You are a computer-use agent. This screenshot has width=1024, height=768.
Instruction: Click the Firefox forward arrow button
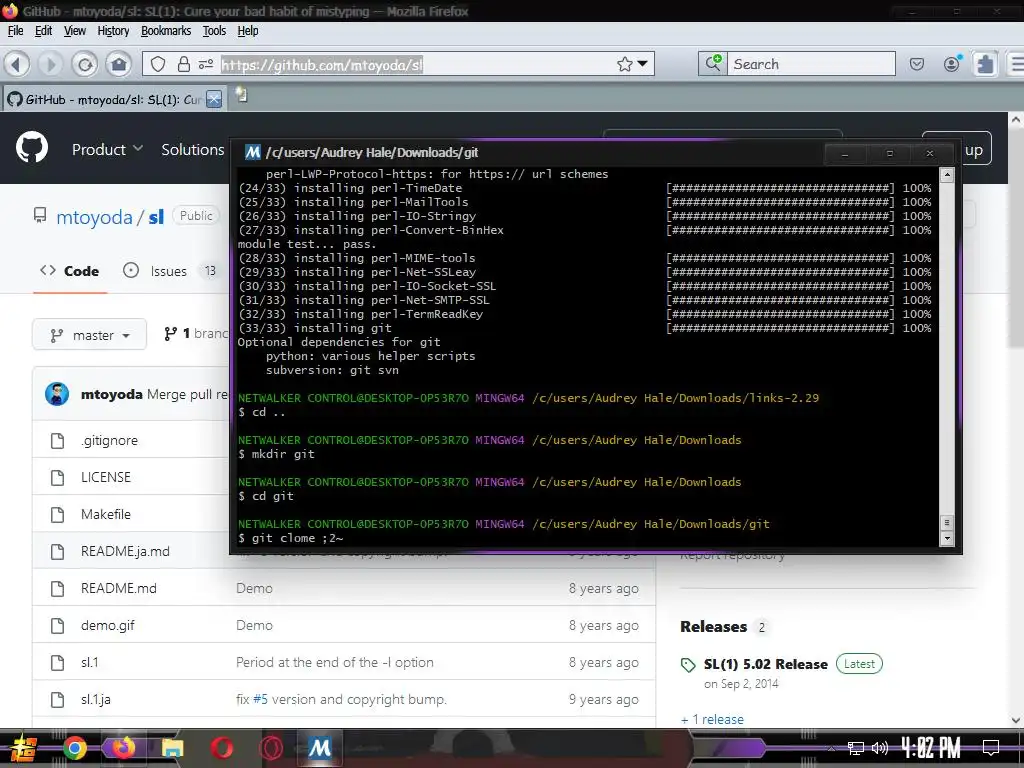(50, 64)
